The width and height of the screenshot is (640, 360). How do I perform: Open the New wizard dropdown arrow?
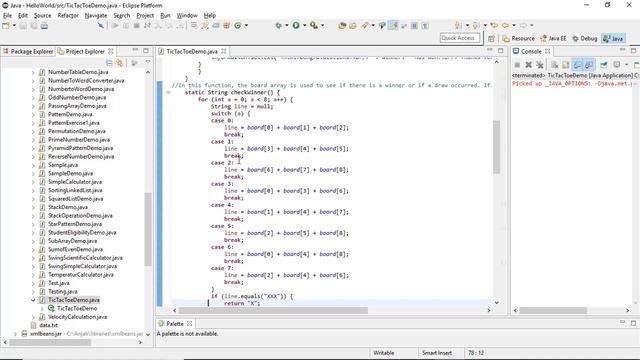point(14,26)
